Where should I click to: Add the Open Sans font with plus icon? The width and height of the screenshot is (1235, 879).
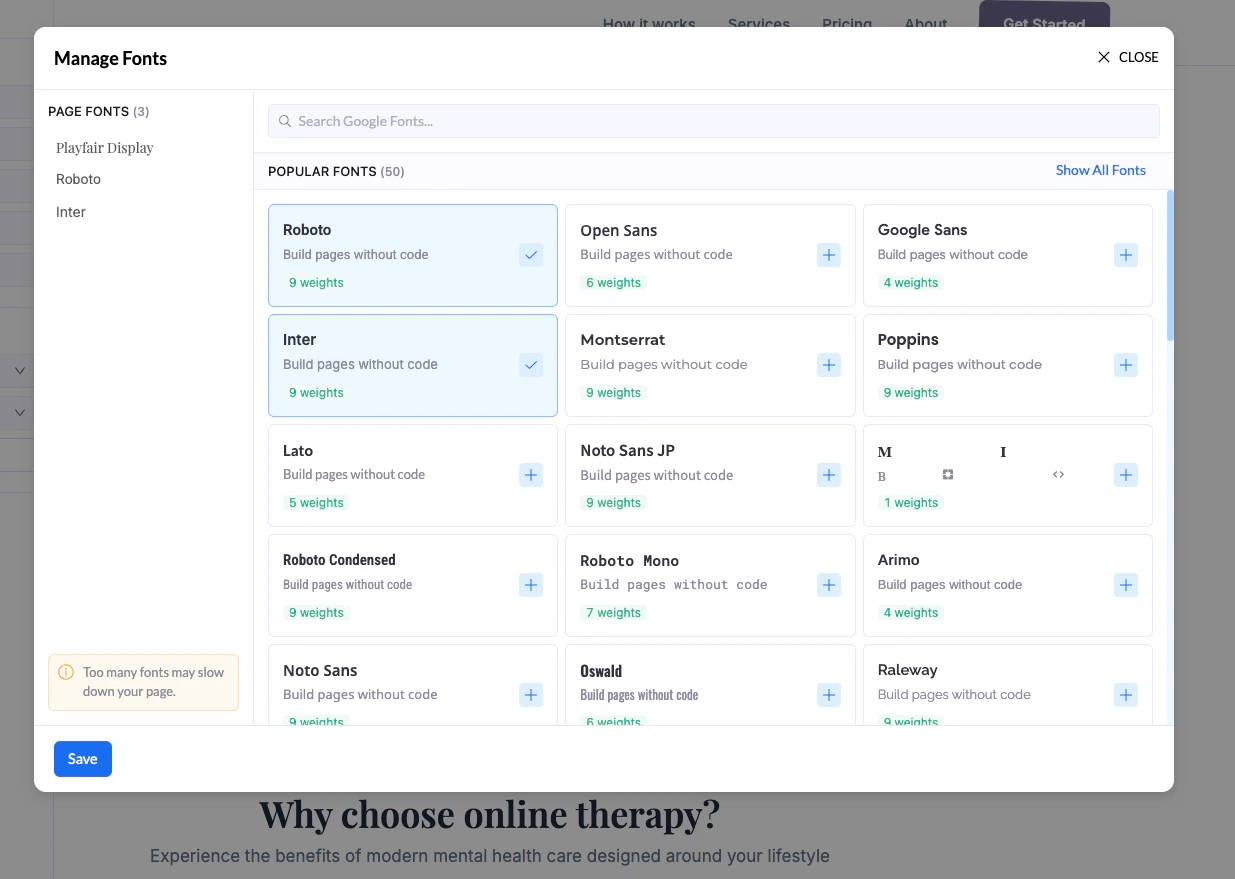coord(829,255)
